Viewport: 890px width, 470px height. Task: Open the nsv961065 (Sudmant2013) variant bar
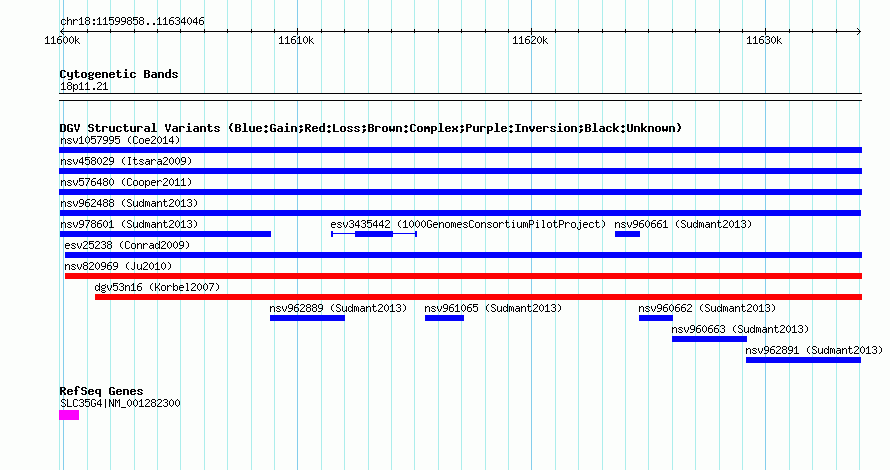(x=444, y=318)
